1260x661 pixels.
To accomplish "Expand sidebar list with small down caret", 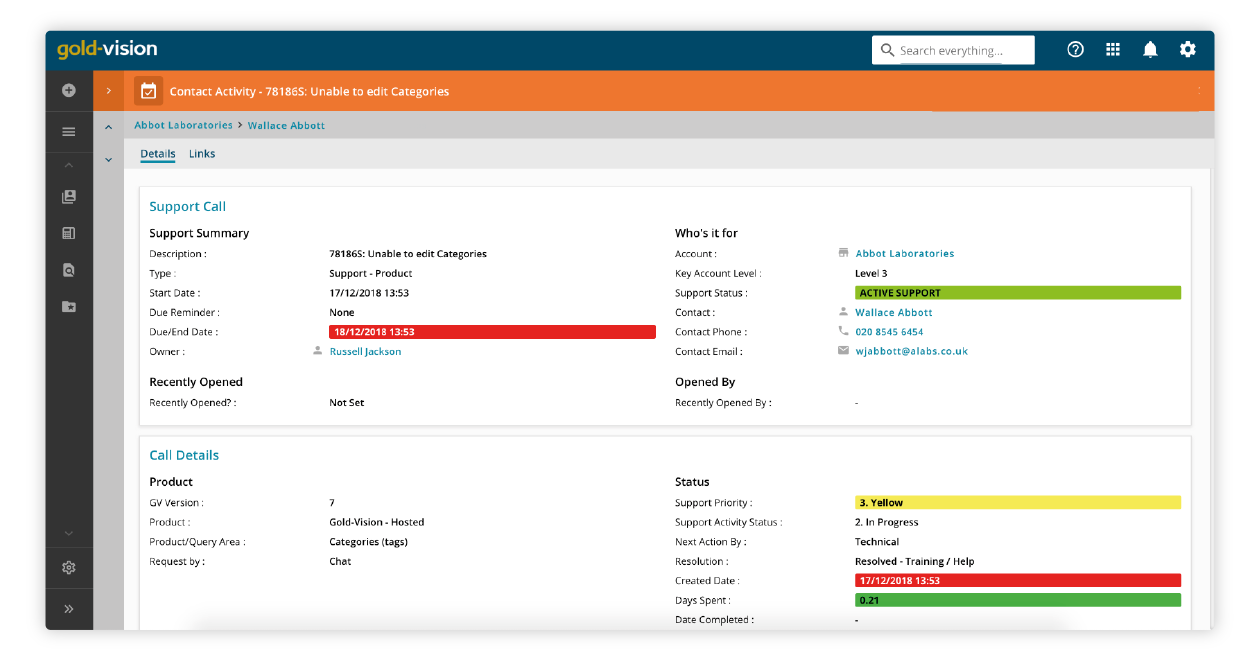I will [x=69, y=533].
